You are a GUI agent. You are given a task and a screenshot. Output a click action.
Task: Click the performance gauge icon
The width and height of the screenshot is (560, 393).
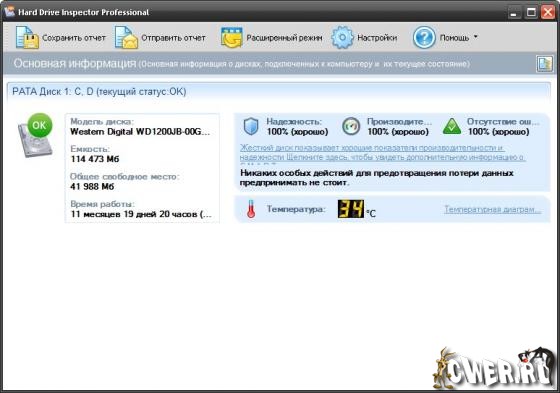click(x=351, y=126)
